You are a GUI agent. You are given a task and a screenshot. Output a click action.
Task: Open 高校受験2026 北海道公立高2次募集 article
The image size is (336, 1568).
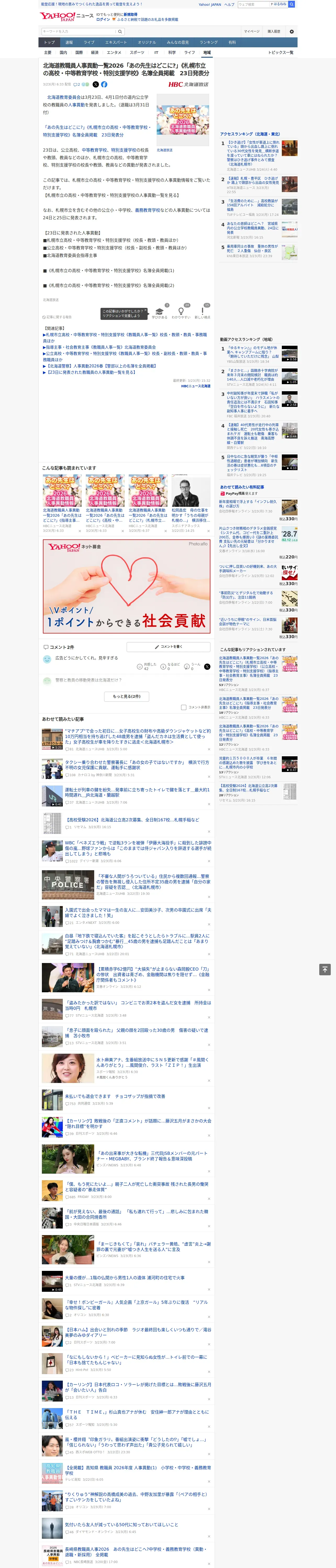tap(132, 820)
